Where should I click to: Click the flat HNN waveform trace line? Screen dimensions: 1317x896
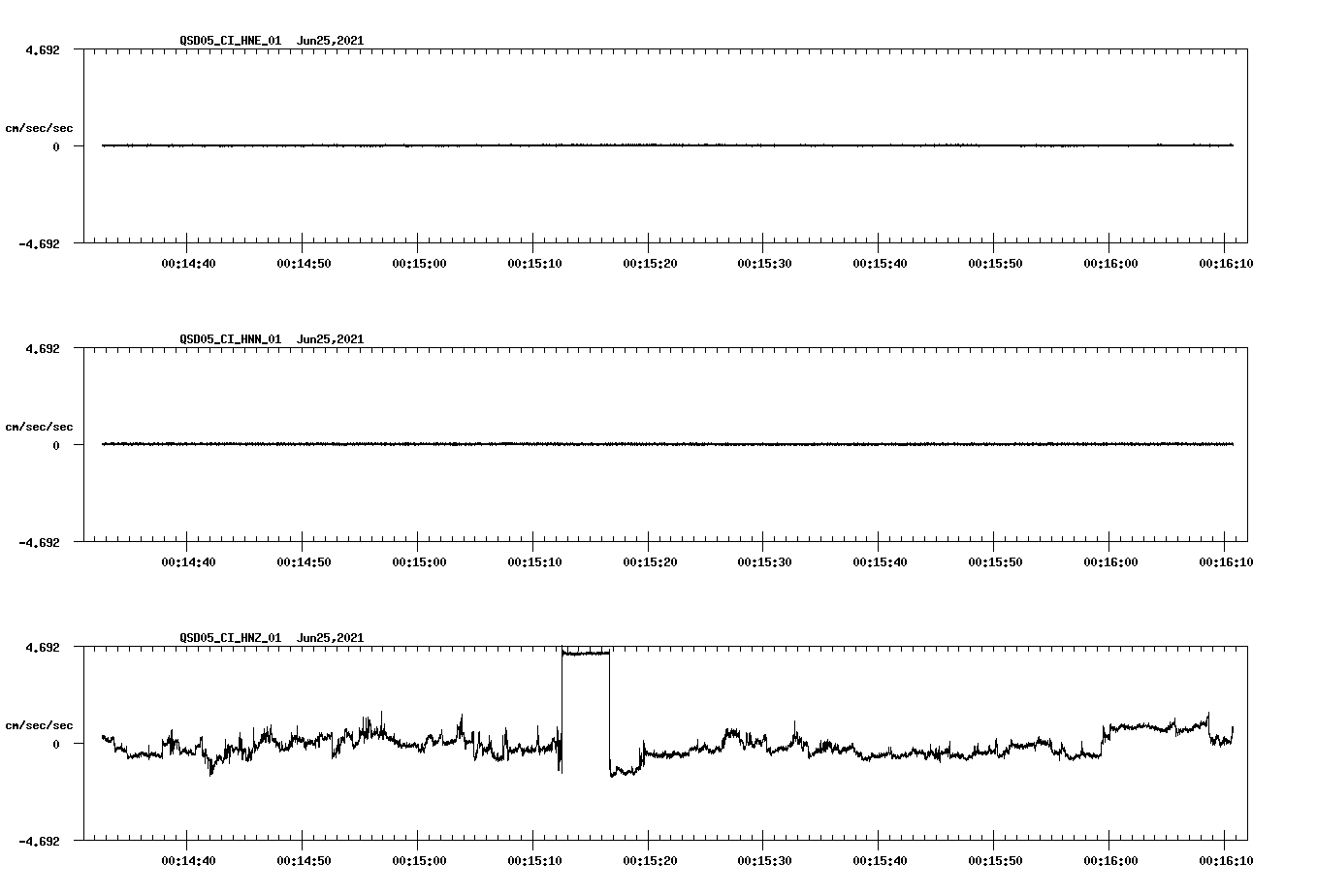point(667,444)
